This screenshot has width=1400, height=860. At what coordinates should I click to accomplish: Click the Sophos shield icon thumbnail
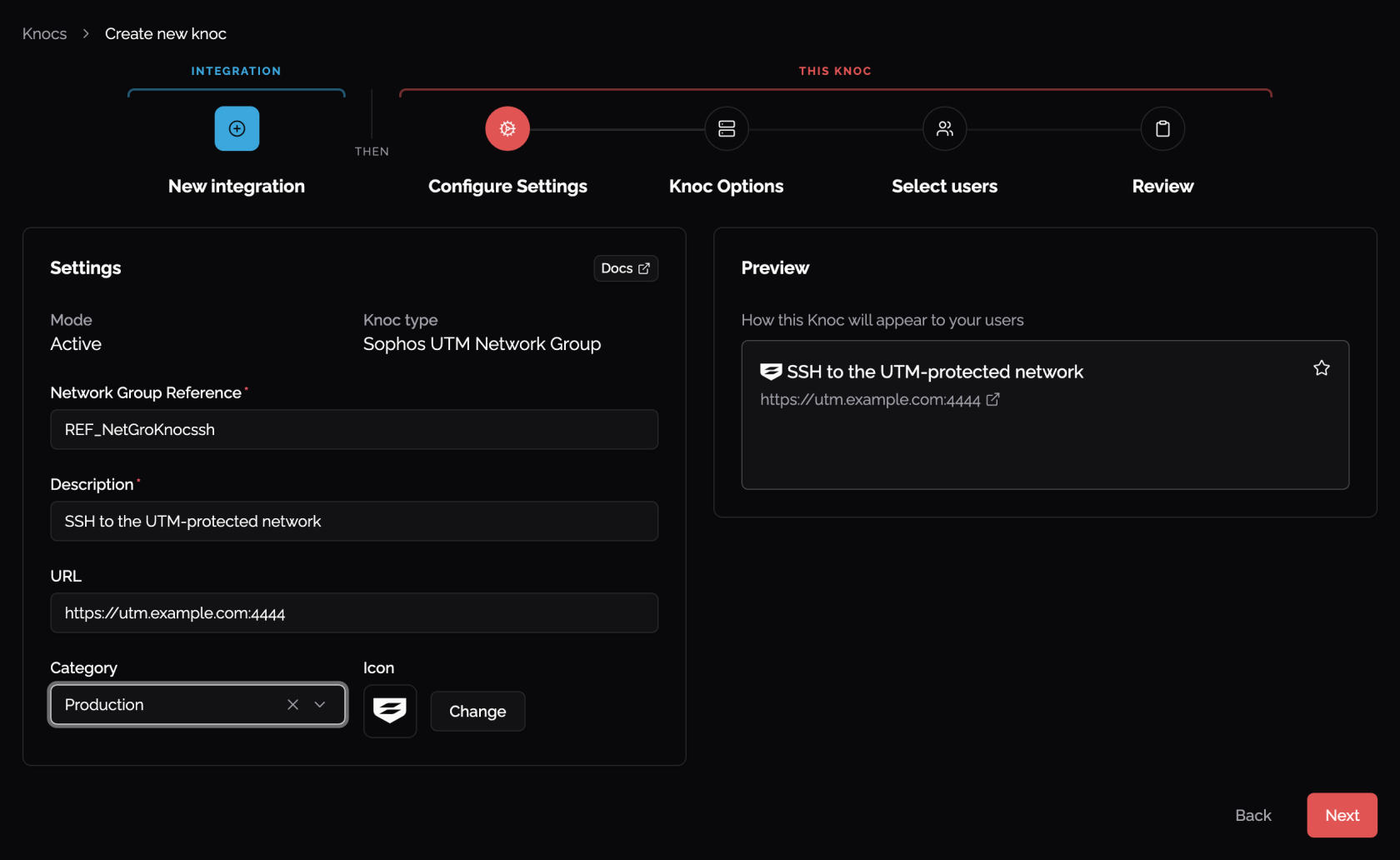click(390, 711)
